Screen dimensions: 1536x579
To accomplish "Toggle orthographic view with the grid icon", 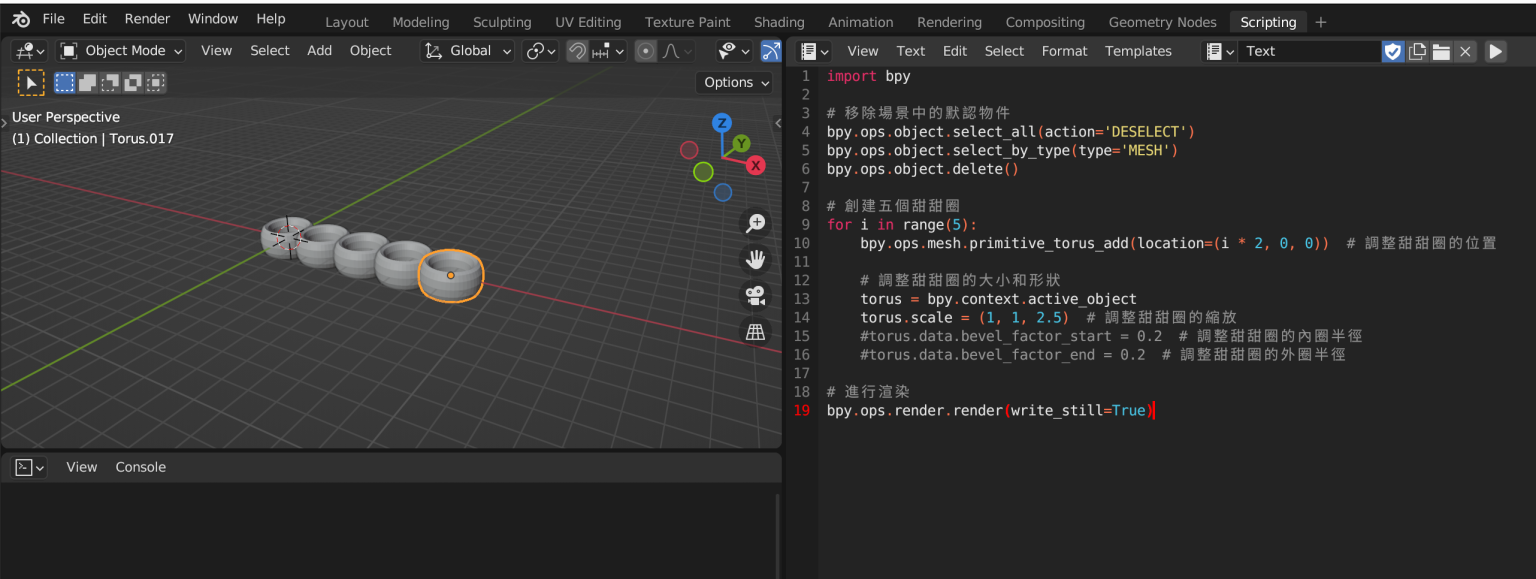I will coord(755,331).
